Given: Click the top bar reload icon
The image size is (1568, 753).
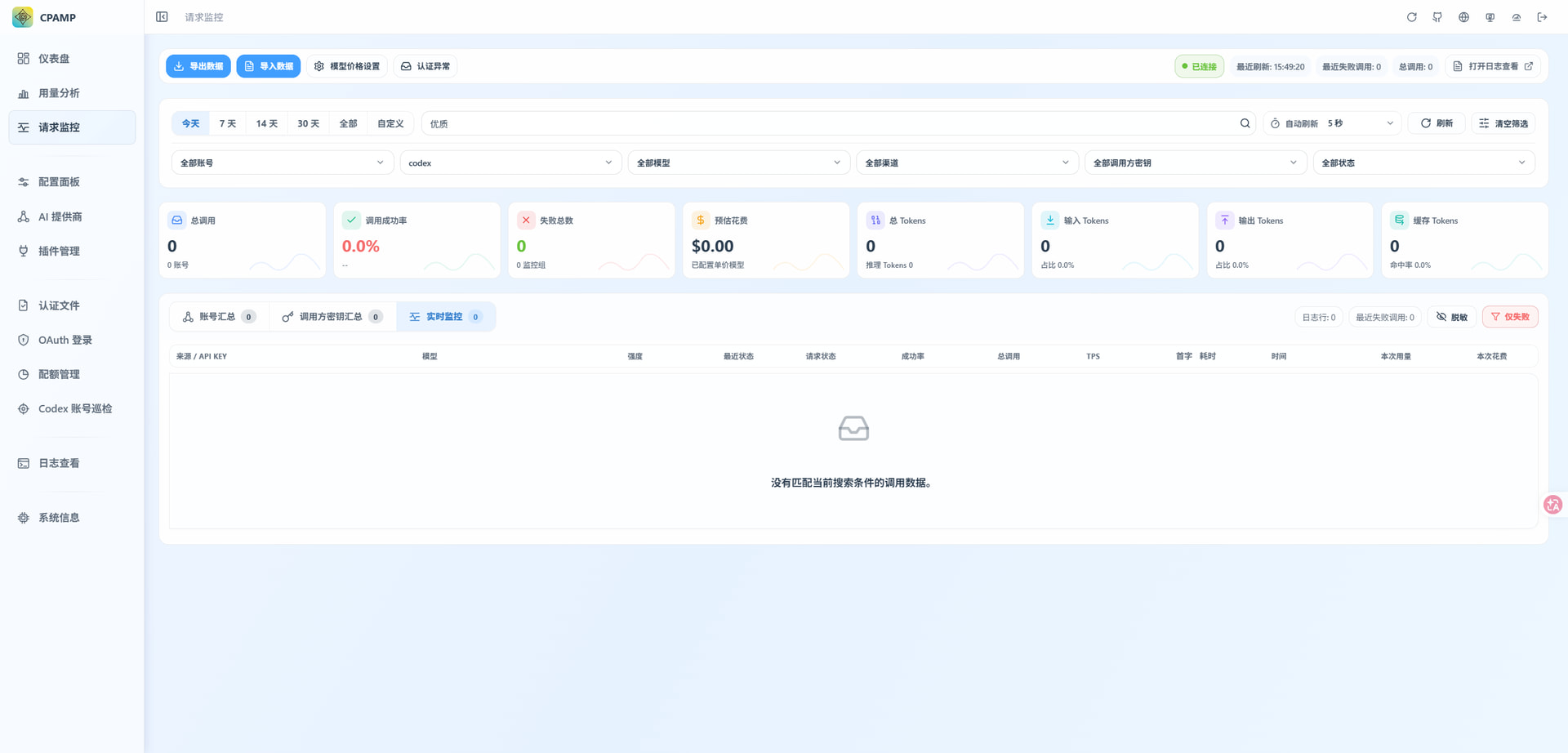Looking at the screenshot, I should pos(1411,17).
